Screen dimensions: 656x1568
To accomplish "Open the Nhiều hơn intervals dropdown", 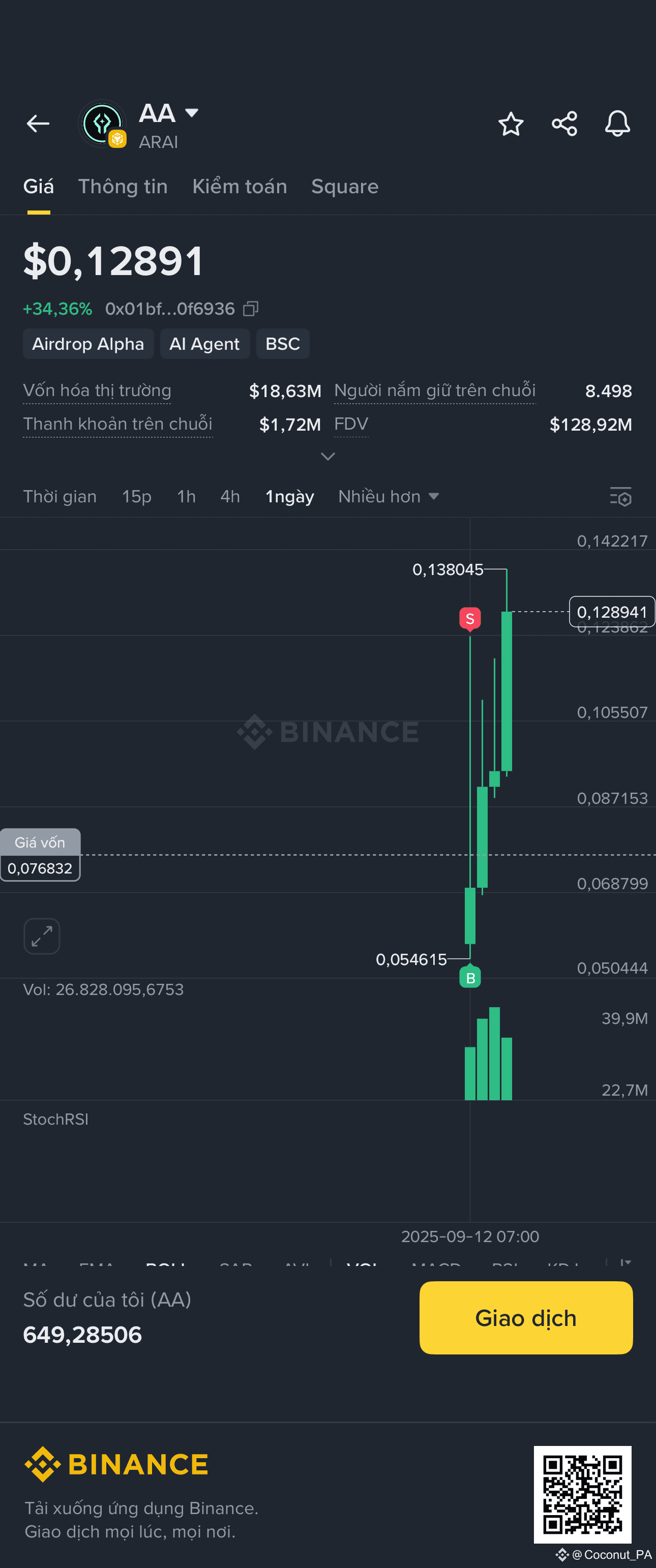I will tap(389, 497).
